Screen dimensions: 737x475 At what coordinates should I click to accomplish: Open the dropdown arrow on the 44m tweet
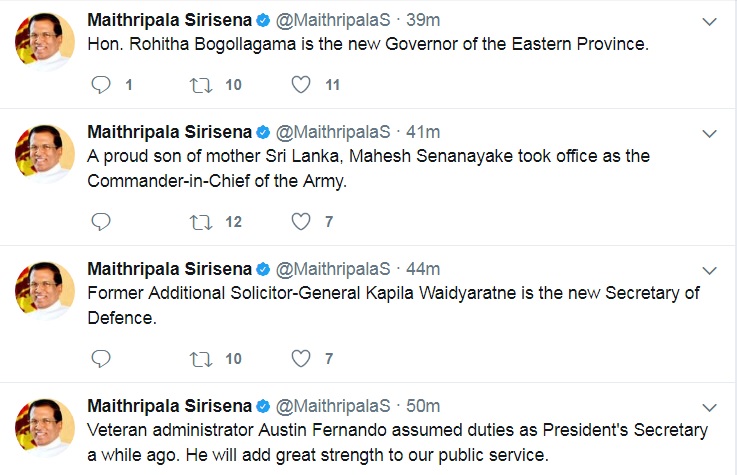[x=709, y=270]
